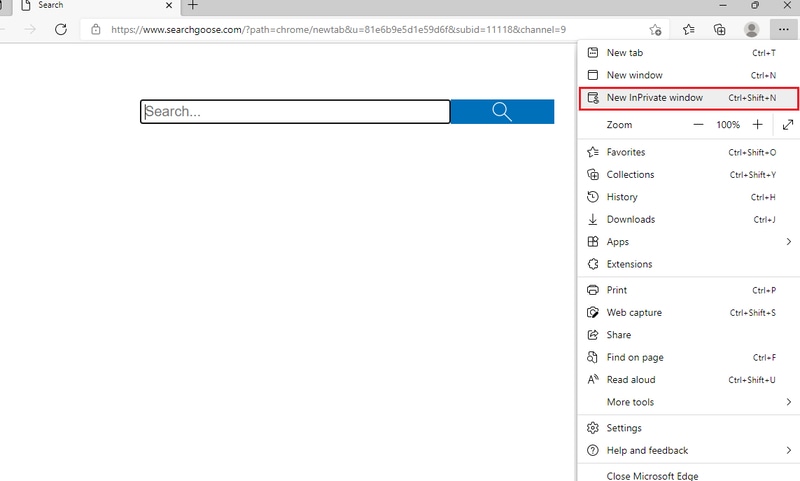Select the Search tab
800x481 pixels.
point(97,6)
